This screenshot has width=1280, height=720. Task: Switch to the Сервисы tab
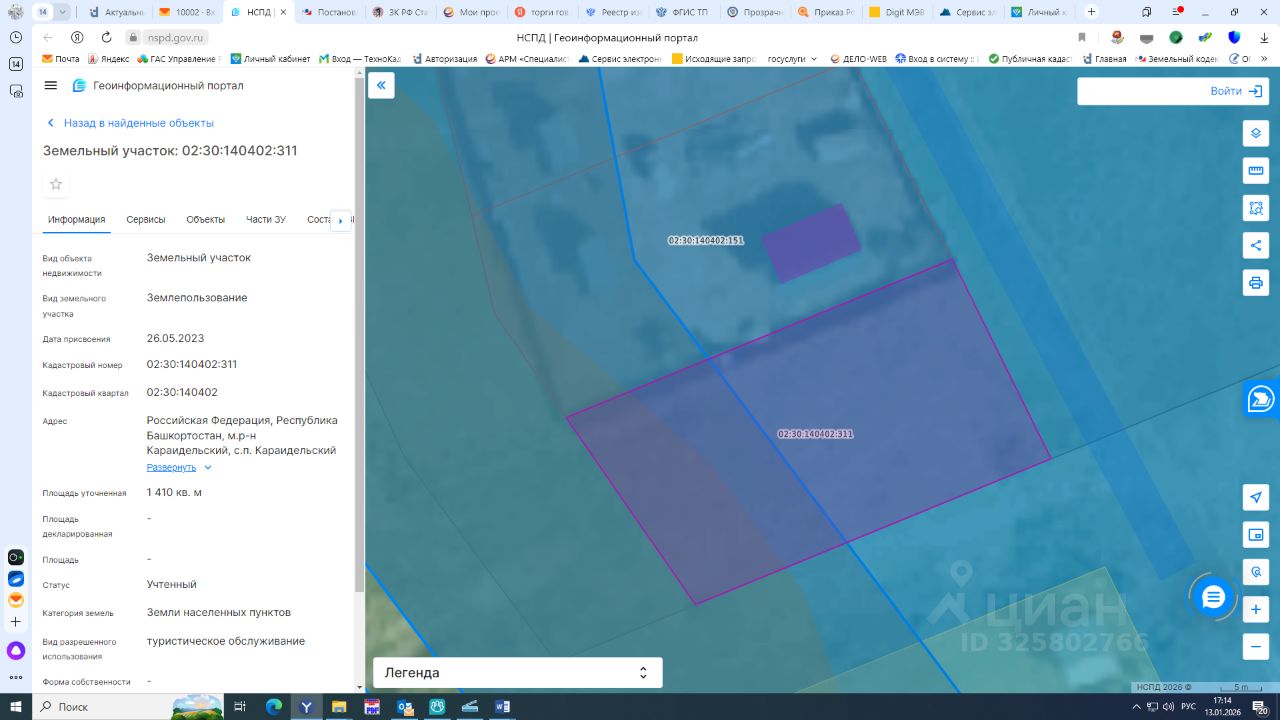click(146, 220)
